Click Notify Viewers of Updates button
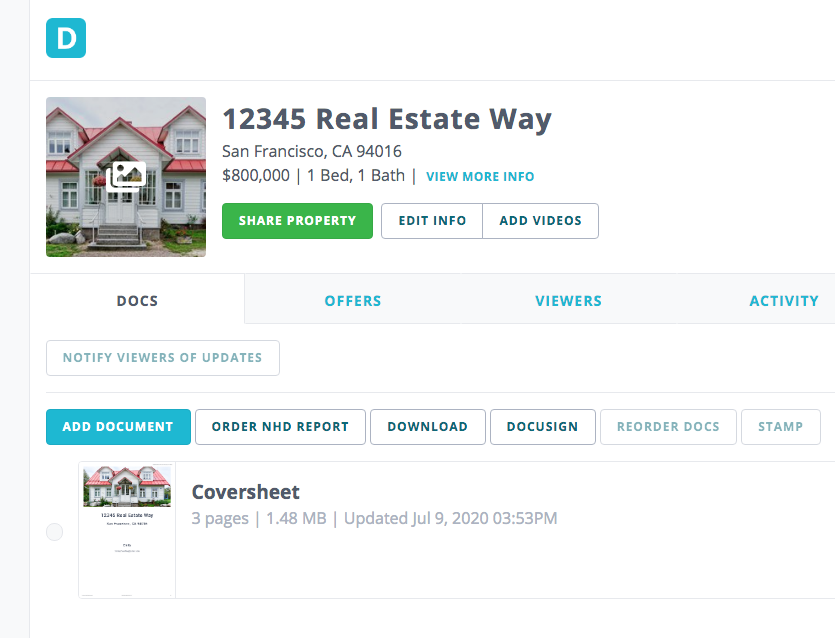835x638 pixels. coord(162,357)
